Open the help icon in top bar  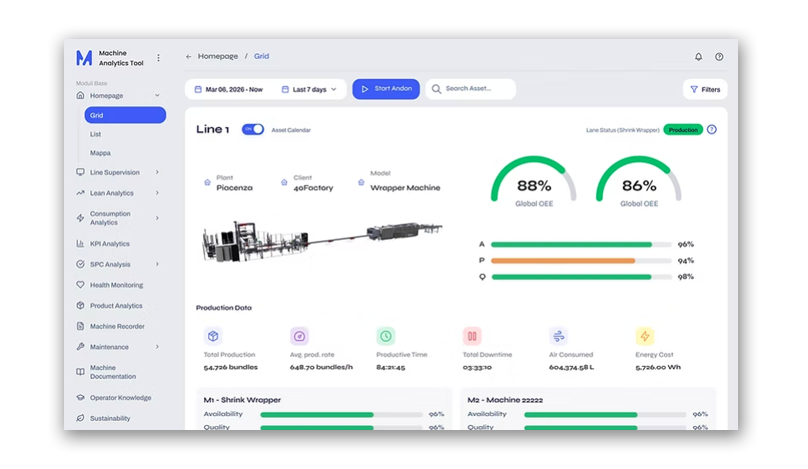pyautogui.click(x=719, y=57)
